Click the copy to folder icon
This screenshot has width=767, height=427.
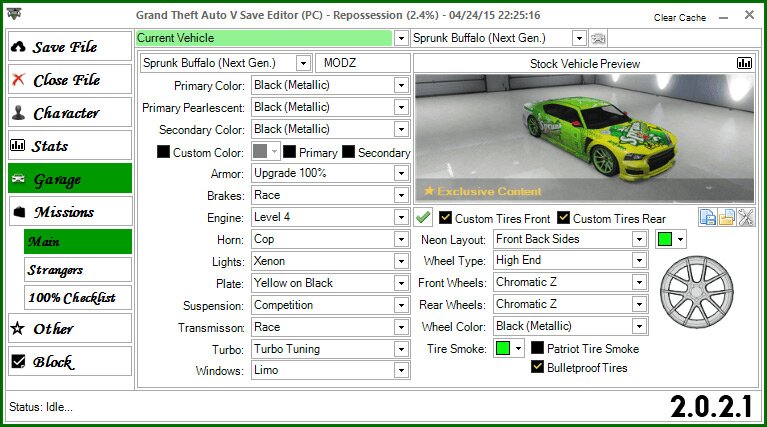[x=727, y=218]
